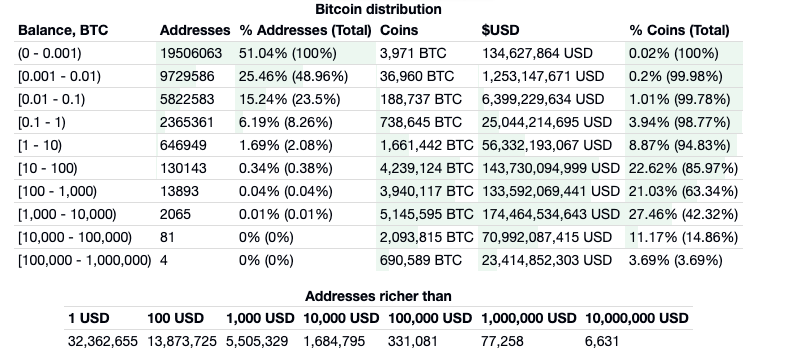Screen dimensions: 800x363
Task: Select the $USD column header
Action: [x=500, y=30]
